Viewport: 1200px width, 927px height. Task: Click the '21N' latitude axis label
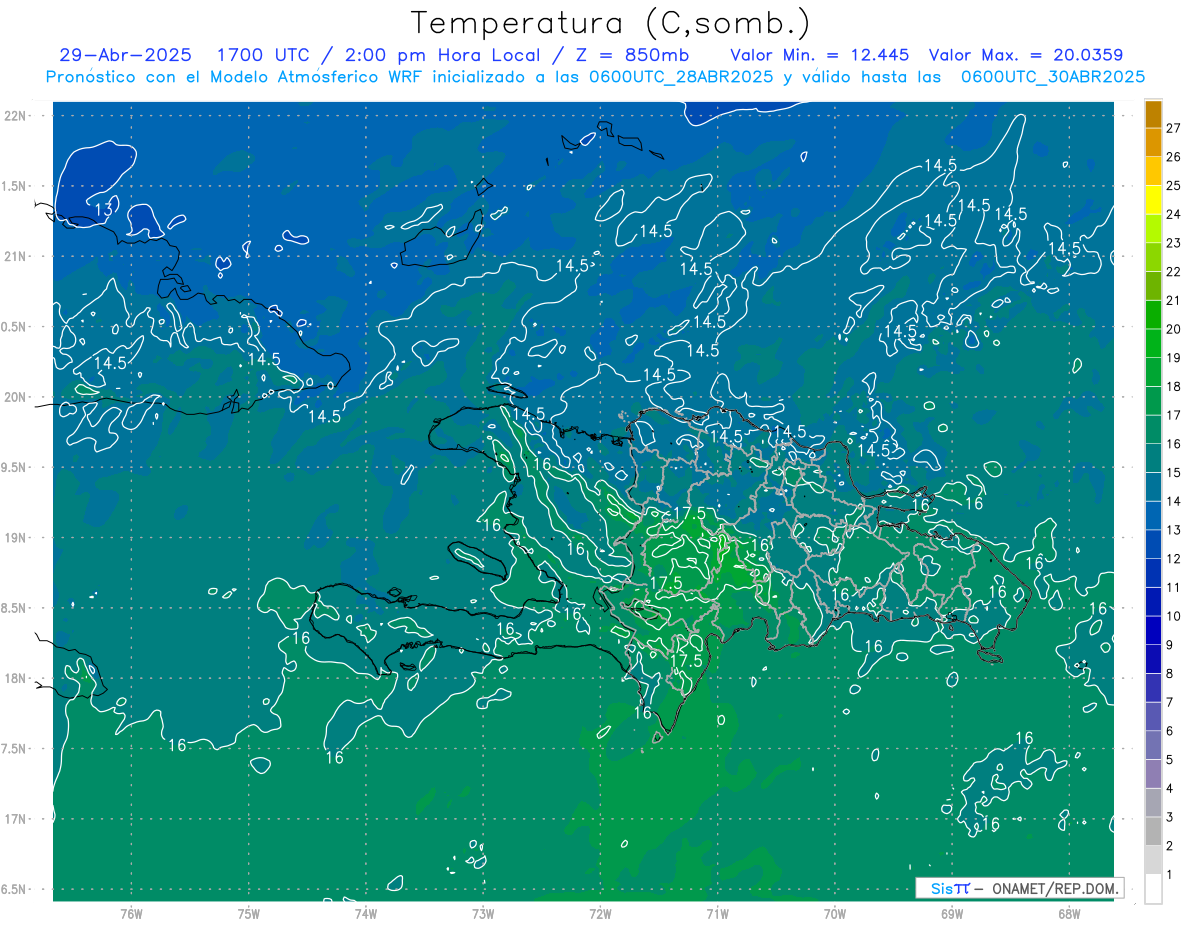16,256
